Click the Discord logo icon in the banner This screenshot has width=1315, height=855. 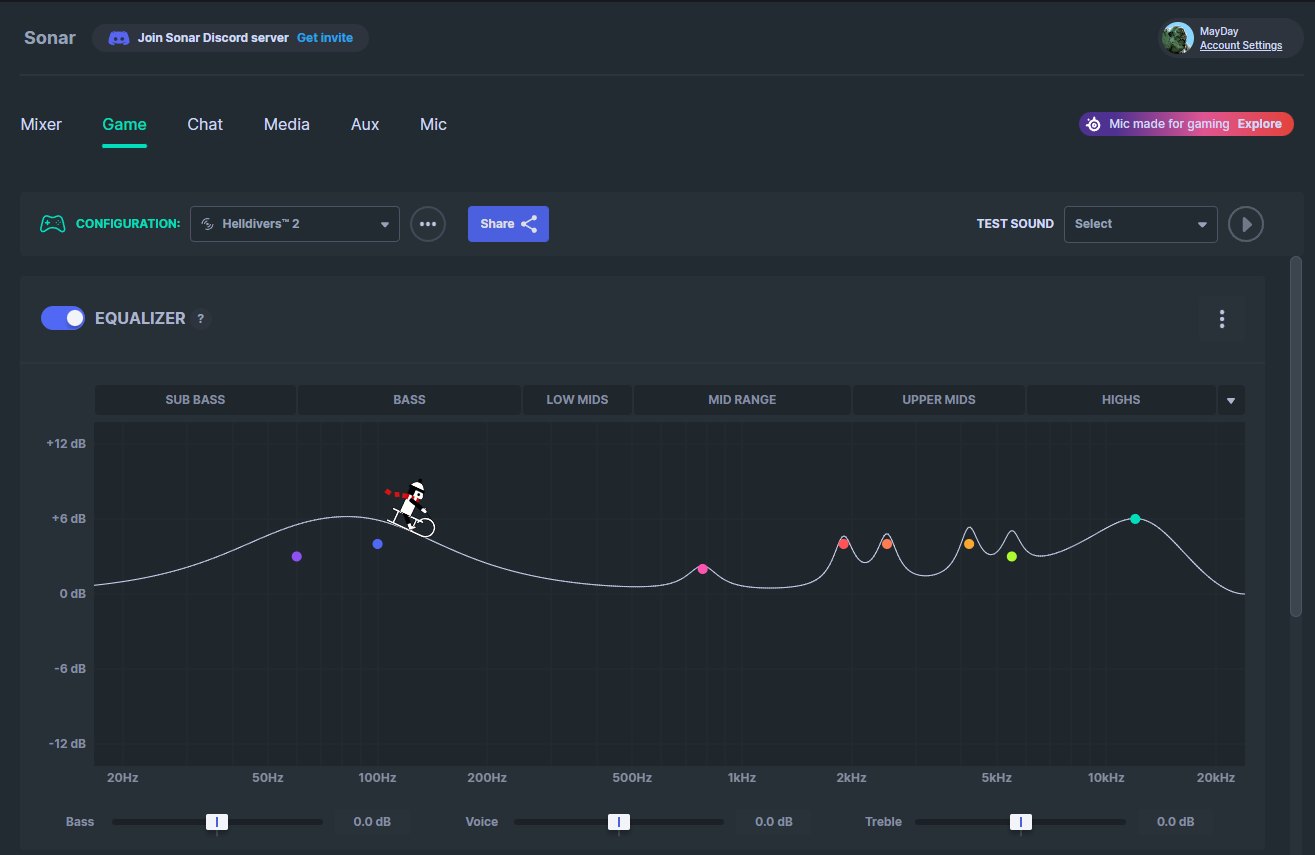[x=118, y=38]
